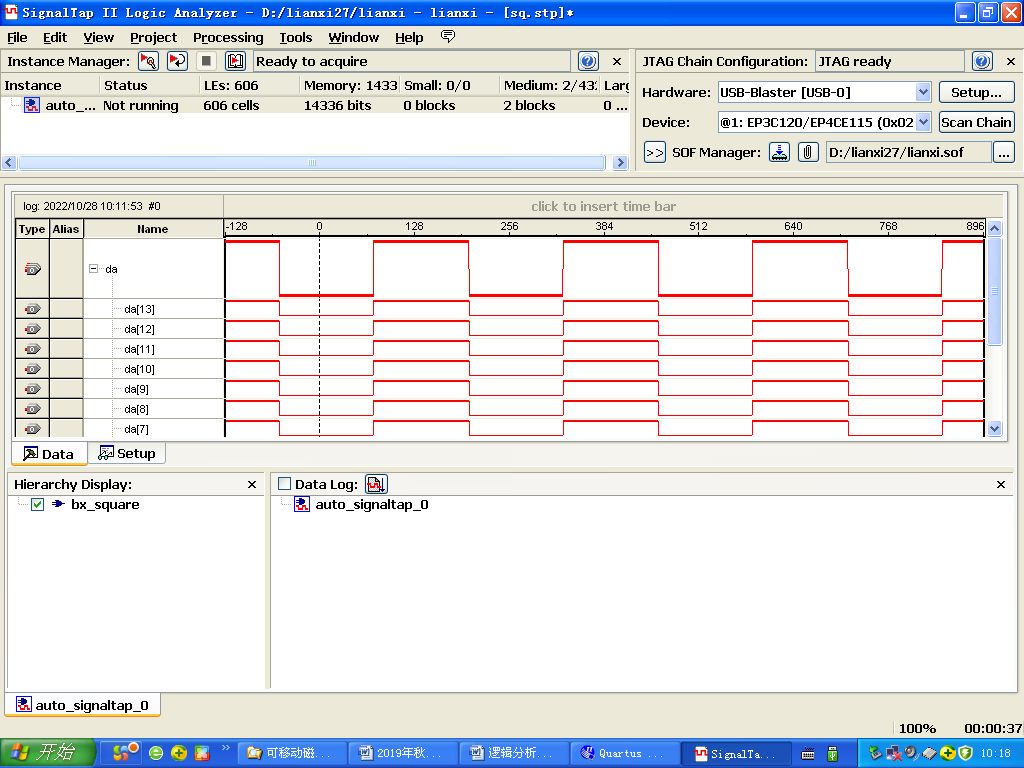The height and width of the screenshot is (768, 1024).
Task: Click the SOF Manager program device icon
Action: pyautogui.click(x=780, y=152)
